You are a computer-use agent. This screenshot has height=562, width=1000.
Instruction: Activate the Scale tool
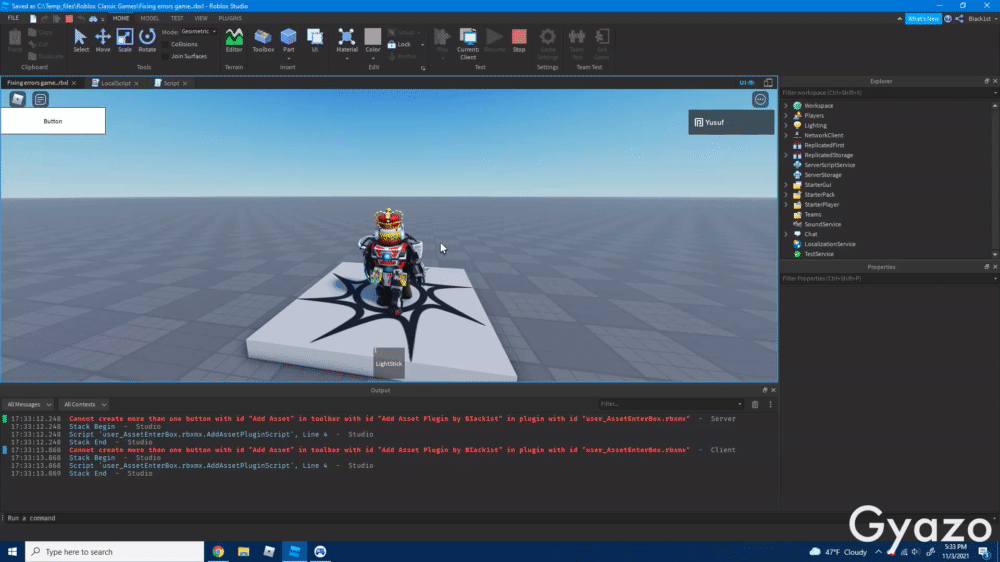pos(125,40)
